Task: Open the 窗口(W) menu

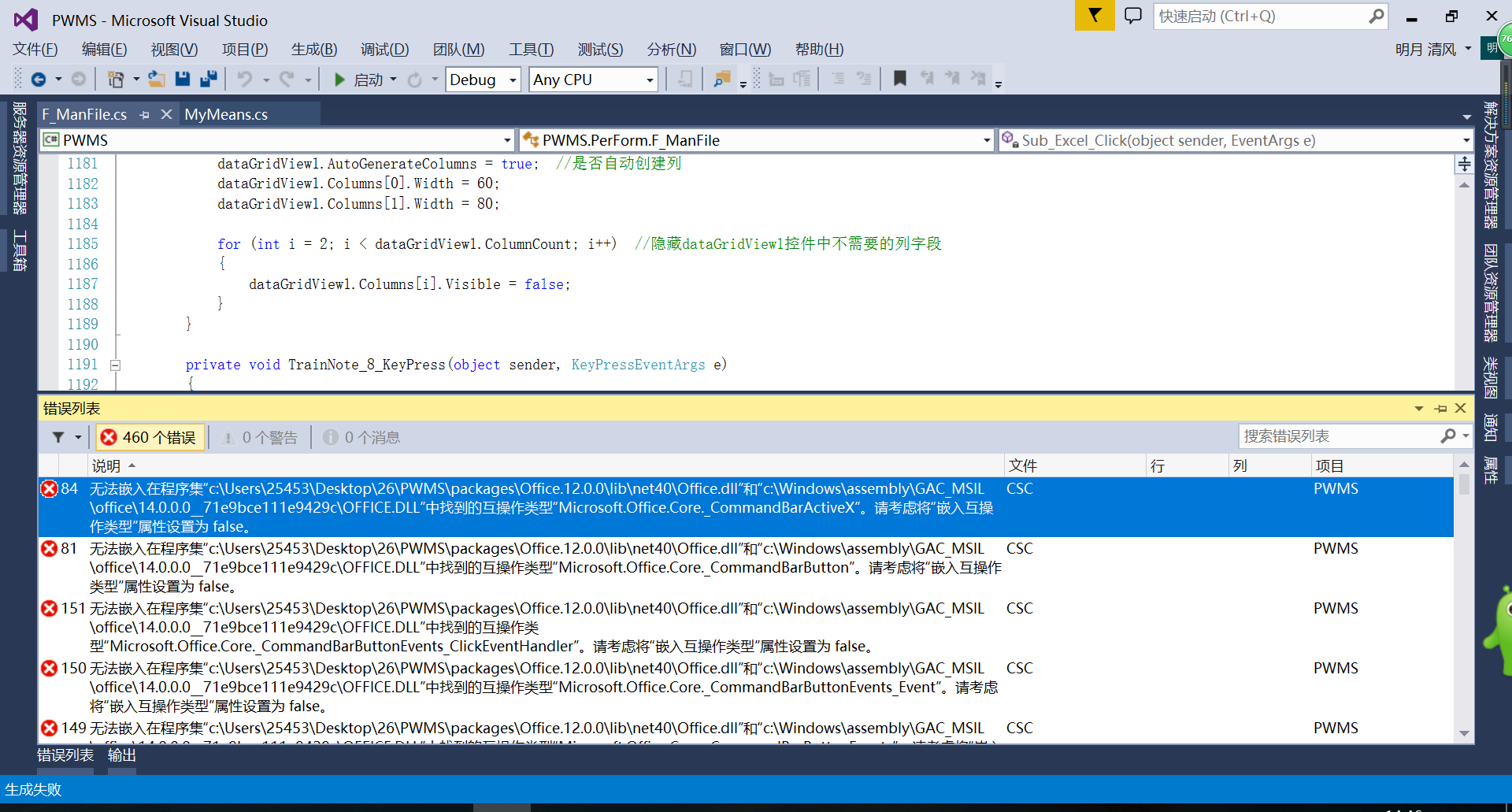Action: point(745,50)
